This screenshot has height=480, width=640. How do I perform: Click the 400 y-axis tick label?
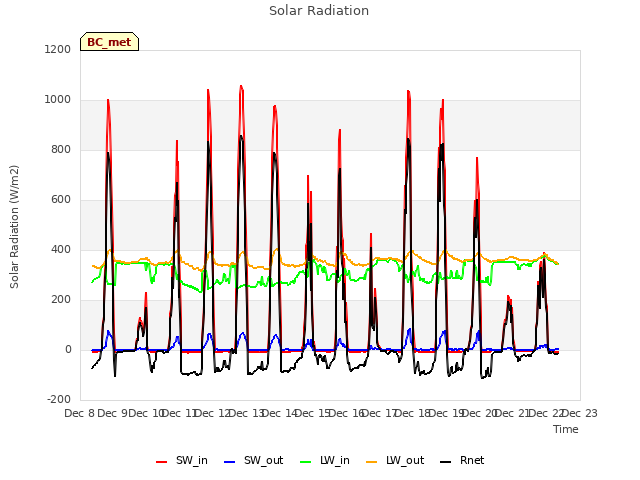[61, 250]
